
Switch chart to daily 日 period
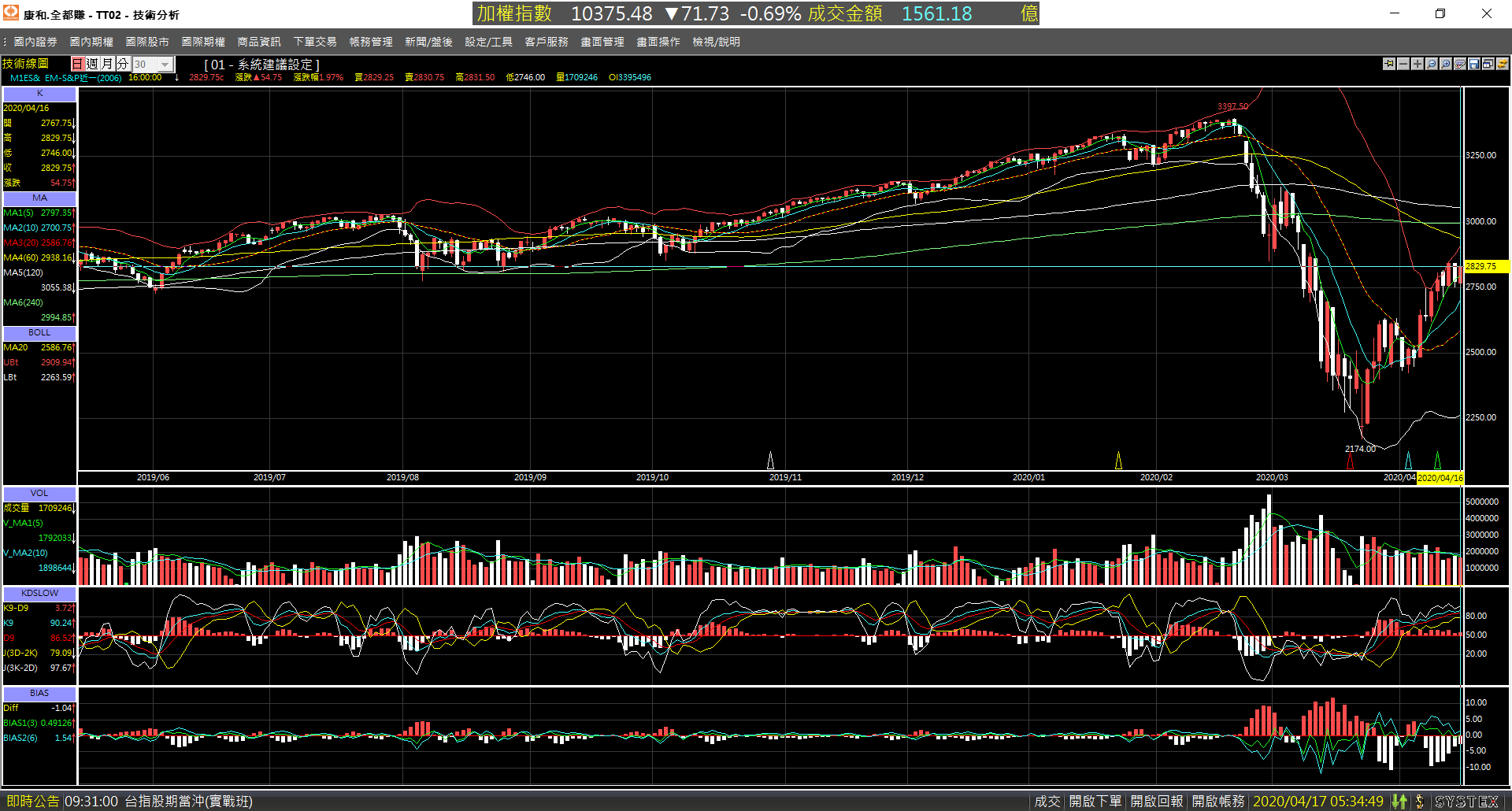pyautogui.click(x=77, y=64)
